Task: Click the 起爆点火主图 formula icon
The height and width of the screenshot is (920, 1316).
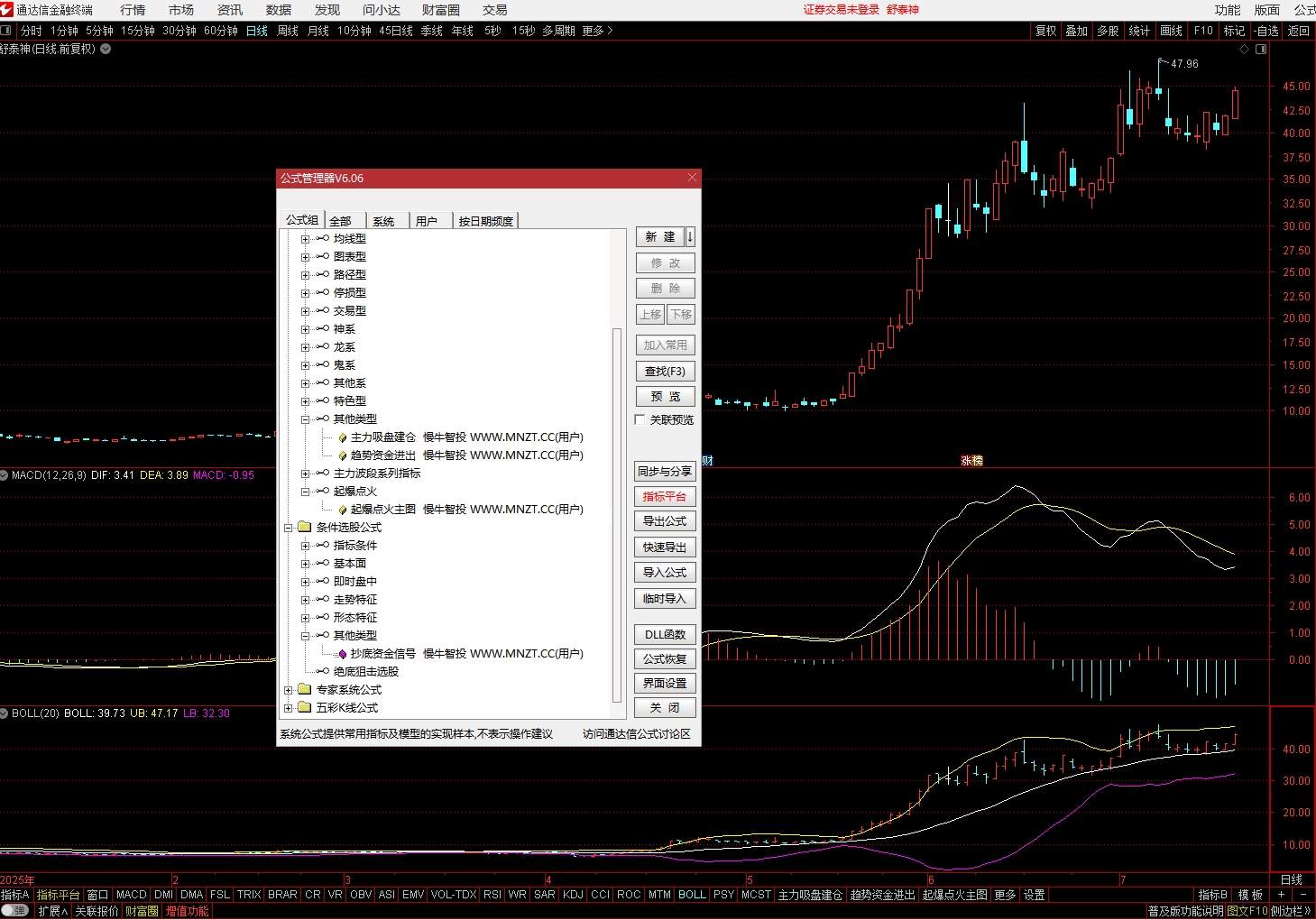Action: pyautogui.click(x=343, y=510)
